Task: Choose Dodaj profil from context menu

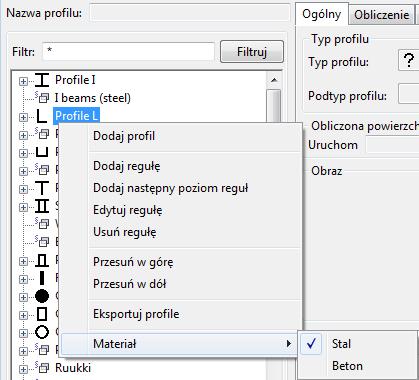Action: [x=181, y=136]
